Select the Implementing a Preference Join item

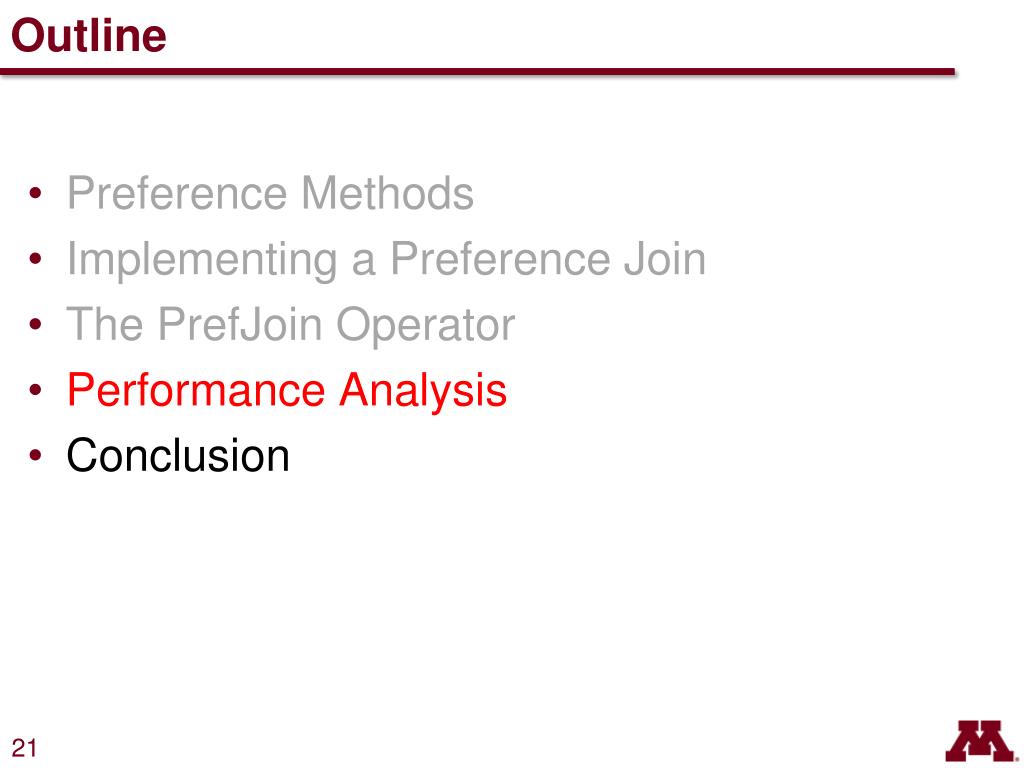pyautogui.click(x=387, y=260)
